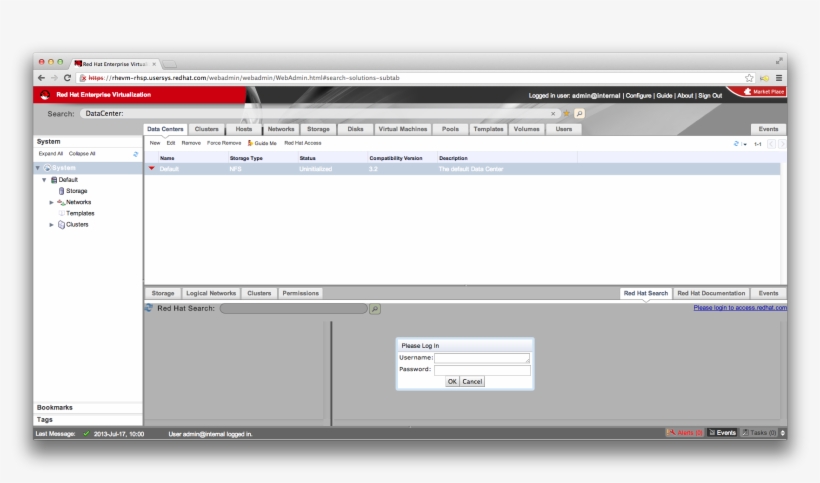Expand the Networks tree node
This screenshot has height=483, width=820.
point(51,202)
